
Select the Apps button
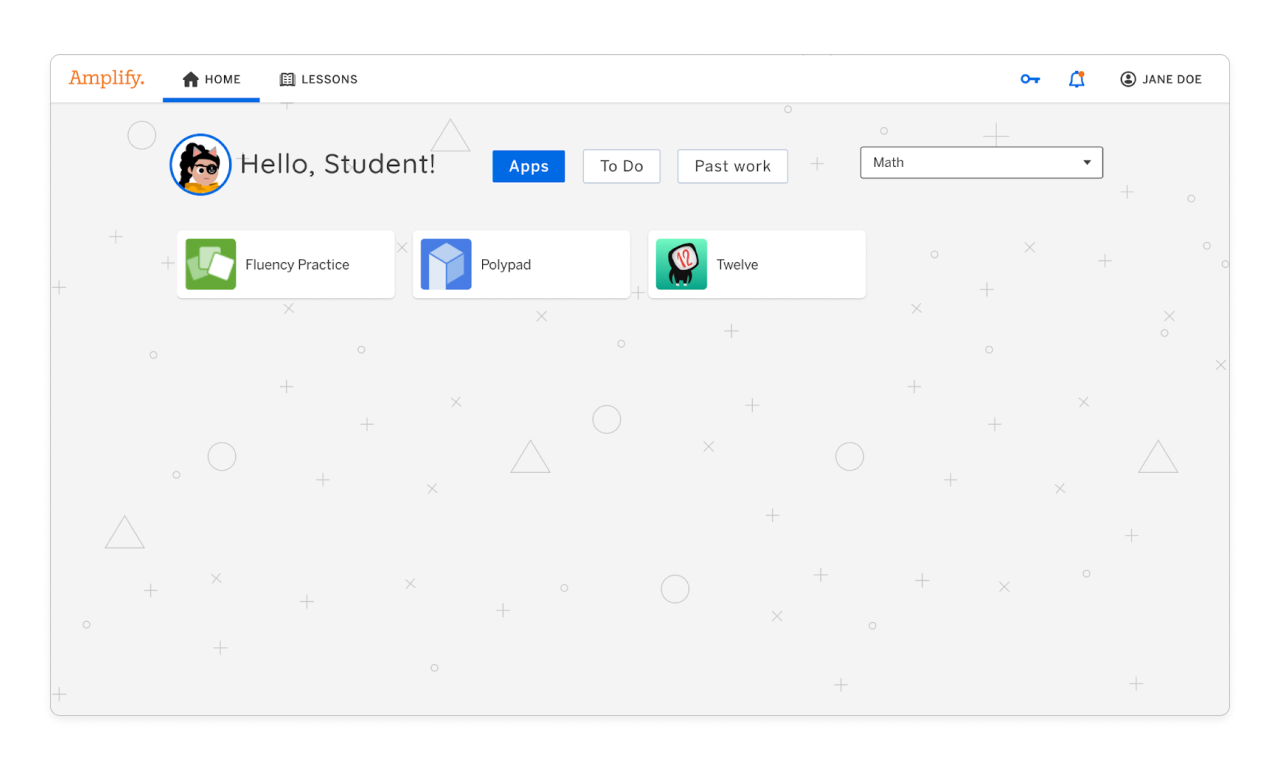pos(529,166)
